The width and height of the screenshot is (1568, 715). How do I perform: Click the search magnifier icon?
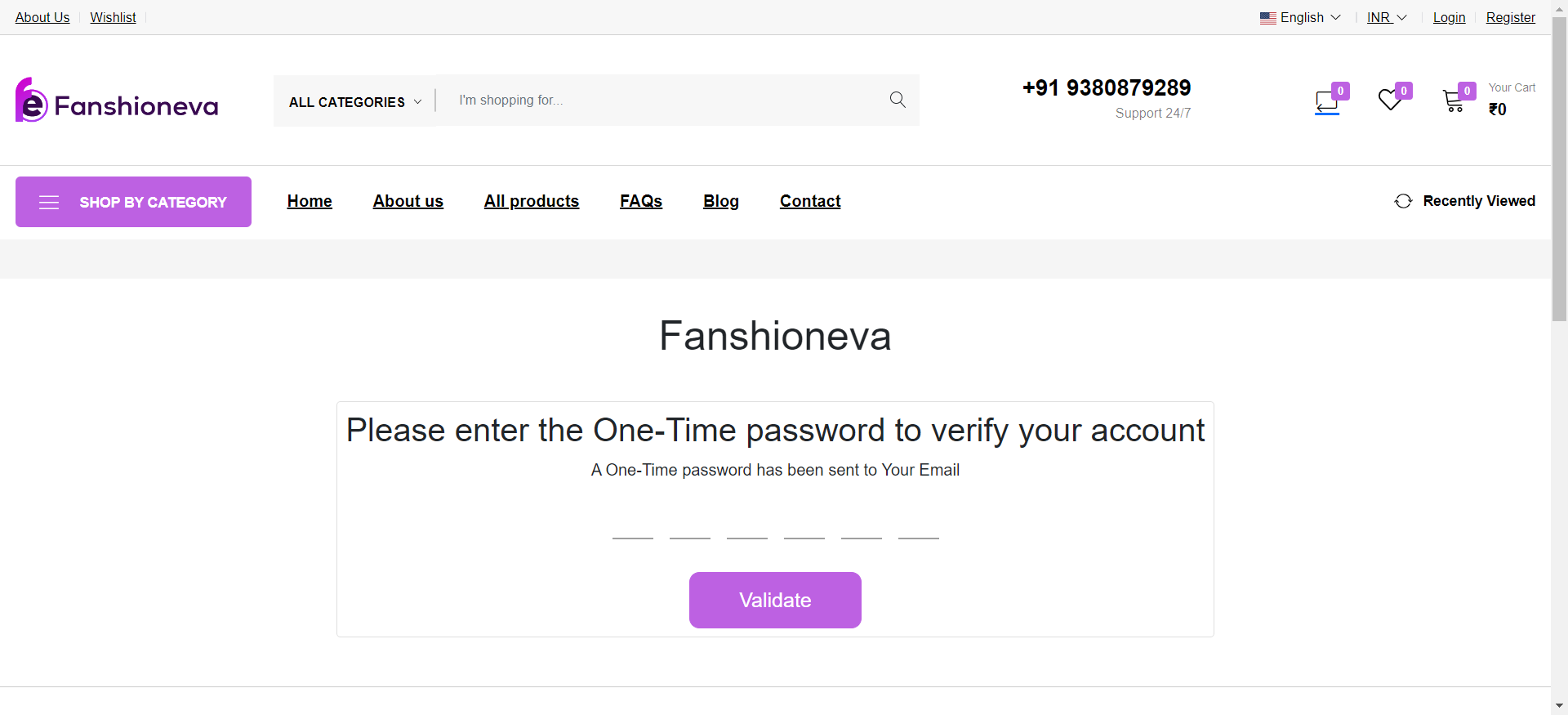(x=898, y=100)
